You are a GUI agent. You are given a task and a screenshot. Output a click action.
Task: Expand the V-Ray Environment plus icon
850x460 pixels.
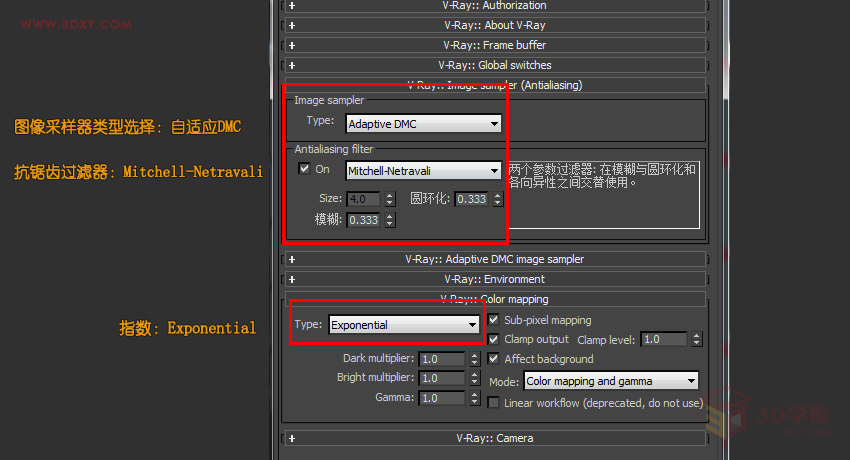click(292, 280)
